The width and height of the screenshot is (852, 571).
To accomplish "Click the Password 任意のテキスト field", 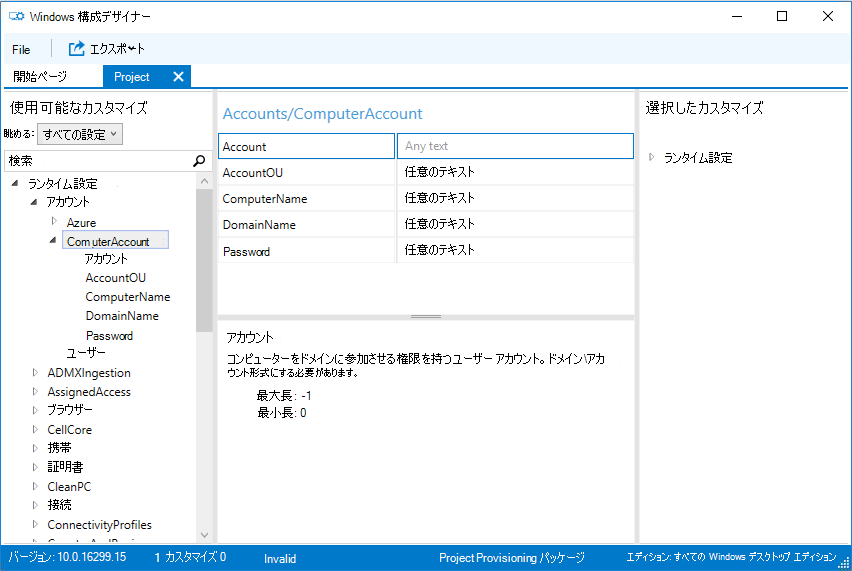I will click(x=515, y=250).
